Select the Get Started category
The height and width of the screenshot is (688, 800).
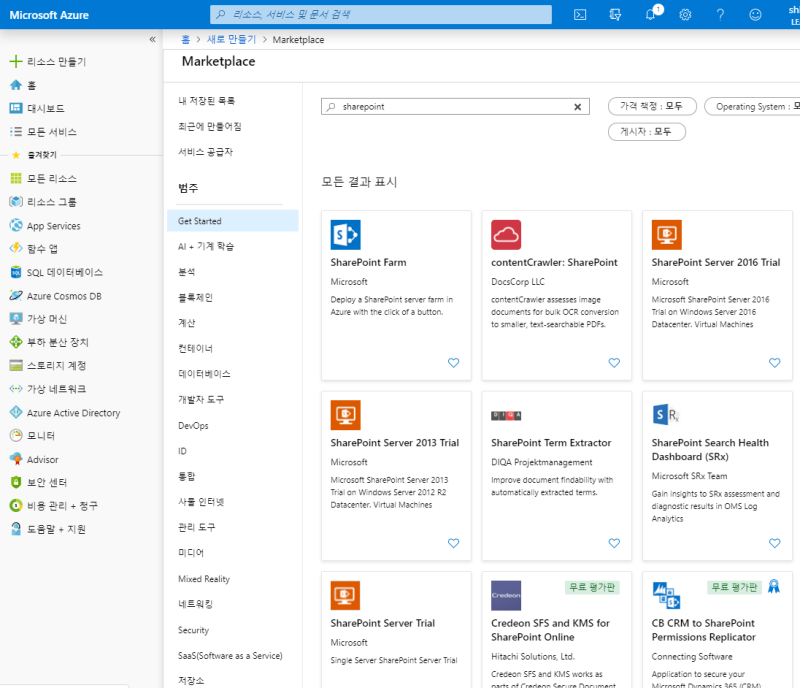[x=233, y=221]
